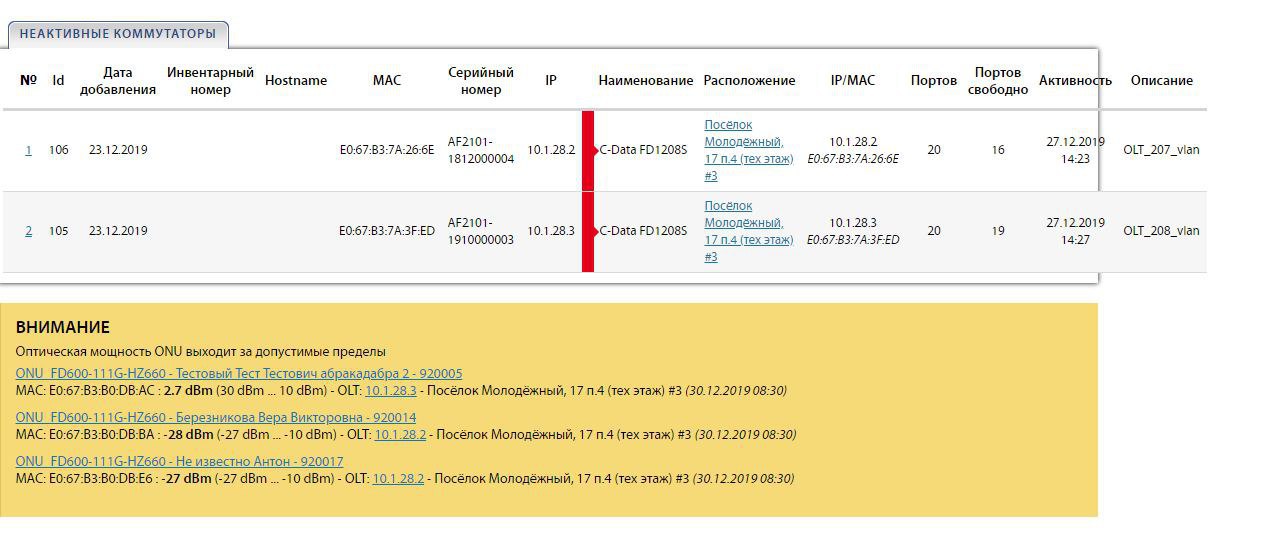This screenshot has height=541, width=1275.
Task: Click the Дата добавления column header
Action: pos(118,80)
